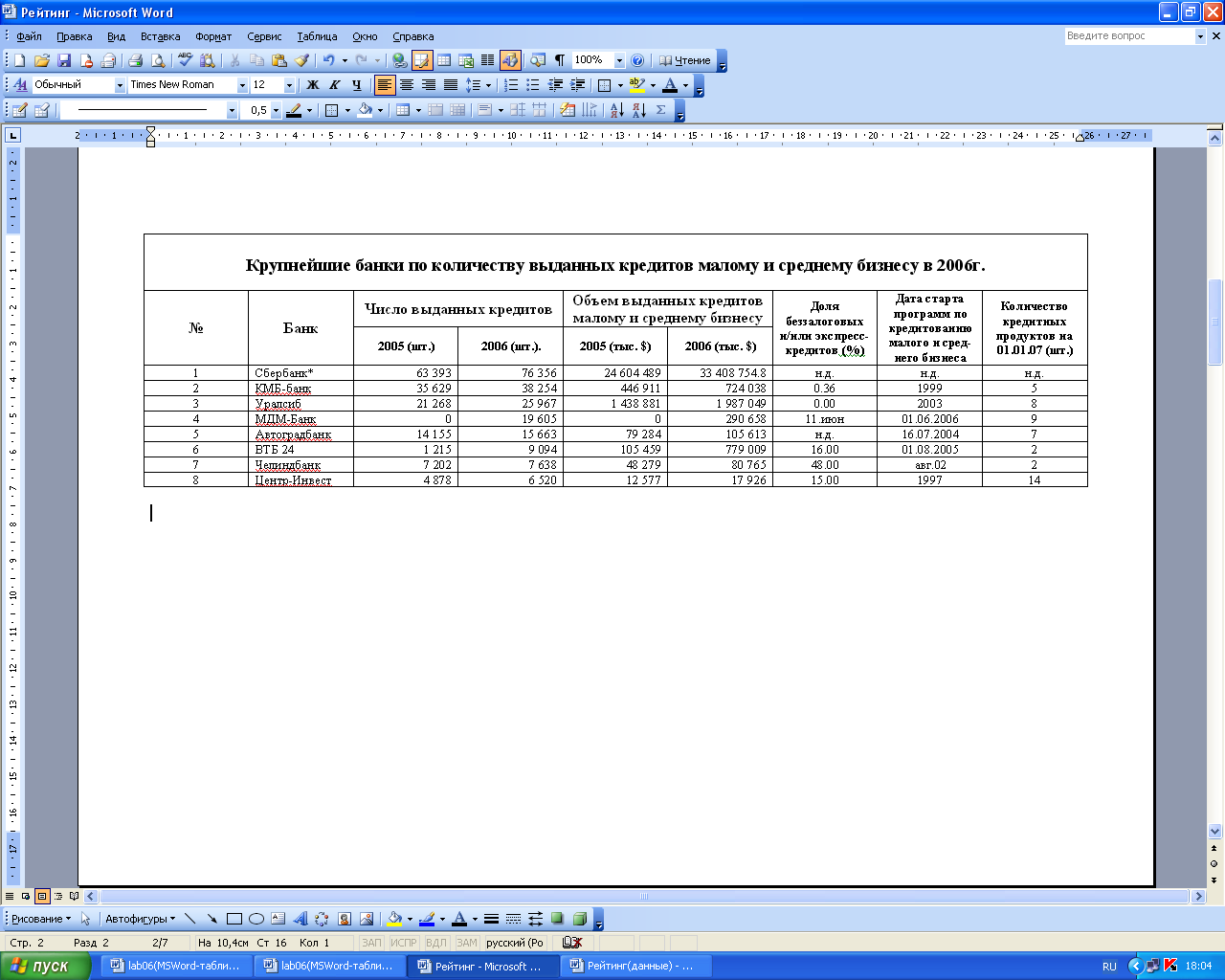The height and width of the screenshot is (980, 1225).
Task: Sort table descending Я-А
Action: [x=638, y=110]
